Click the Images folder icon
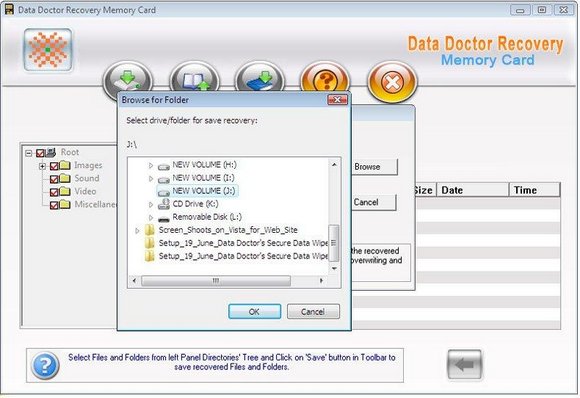Viewport: 580px width, 398px height. [65, 165]
